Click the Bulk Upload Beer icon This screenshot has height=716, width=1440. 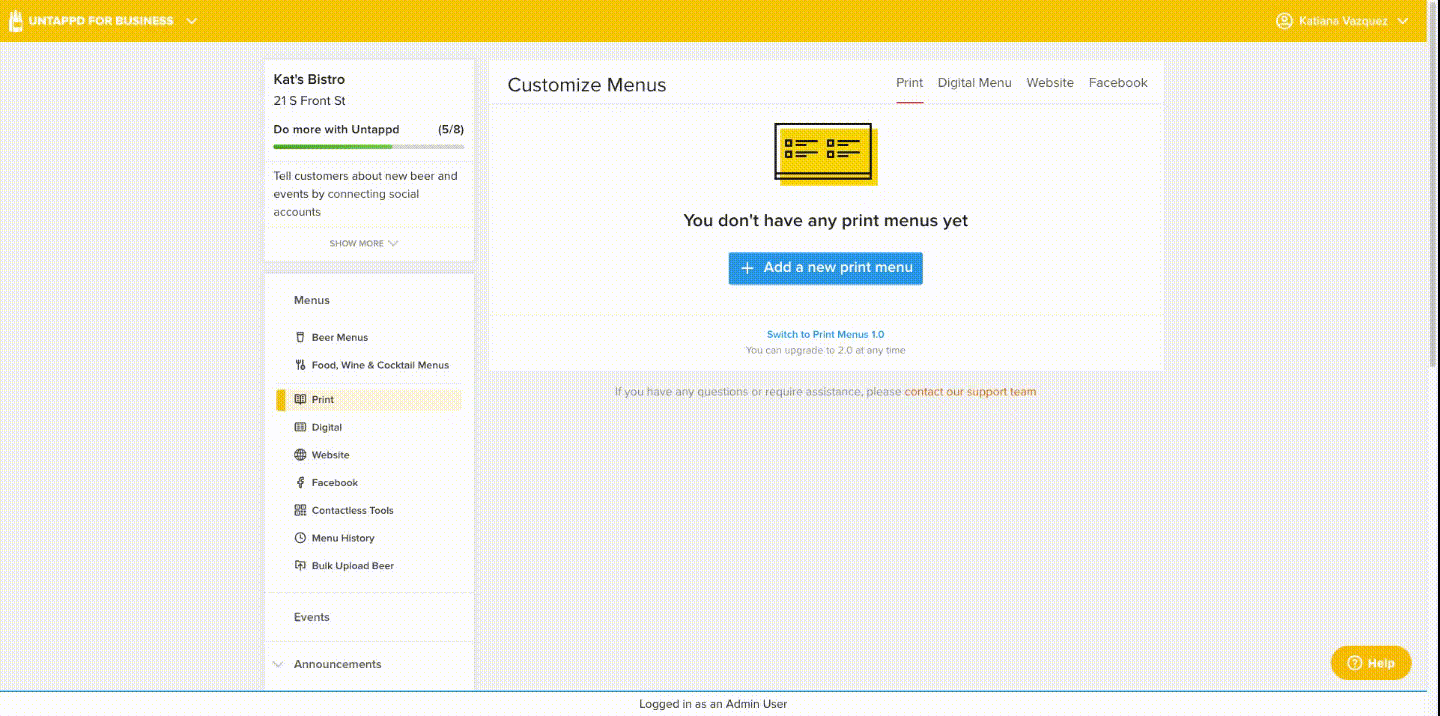tap(300, 565)
